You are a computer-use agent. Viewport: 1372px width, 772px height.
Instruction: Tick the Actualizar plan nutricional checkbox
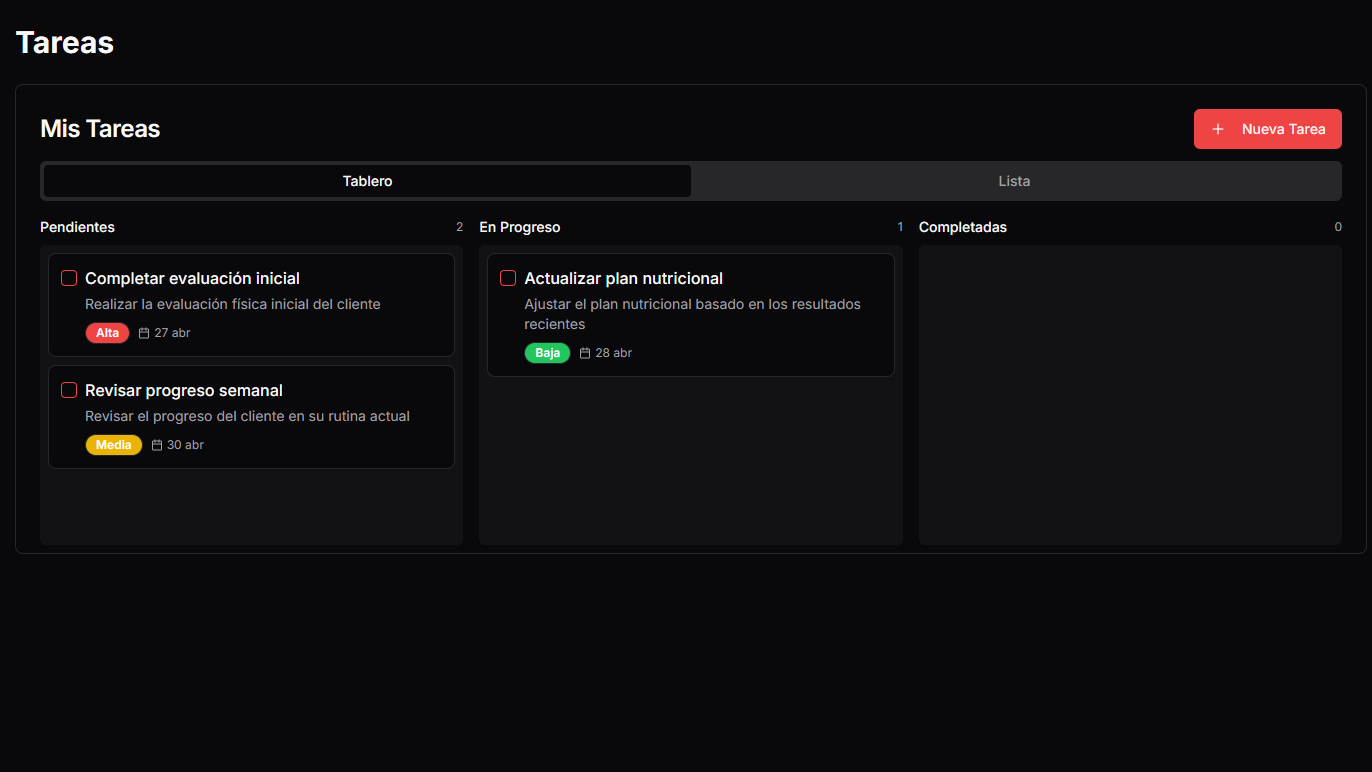[508, 278]
